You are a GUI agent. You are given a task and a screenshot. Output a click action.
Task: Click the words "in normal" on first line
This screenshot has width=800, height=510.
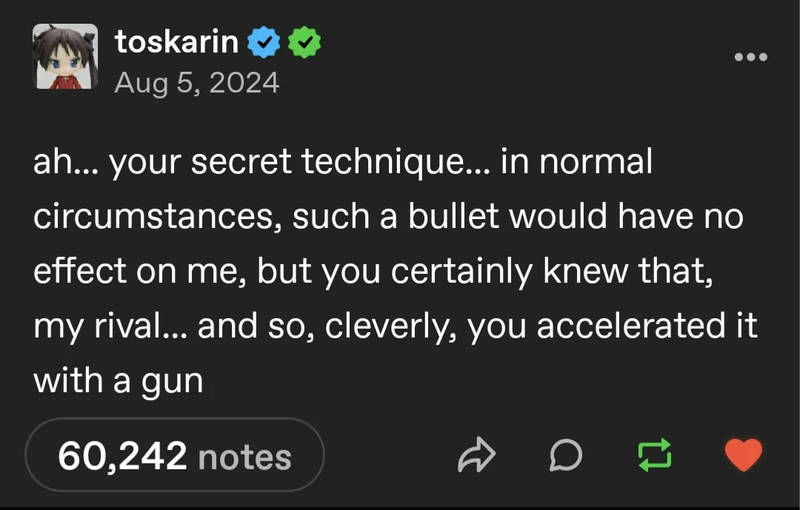pyautogui.click(x=577, y=162)
